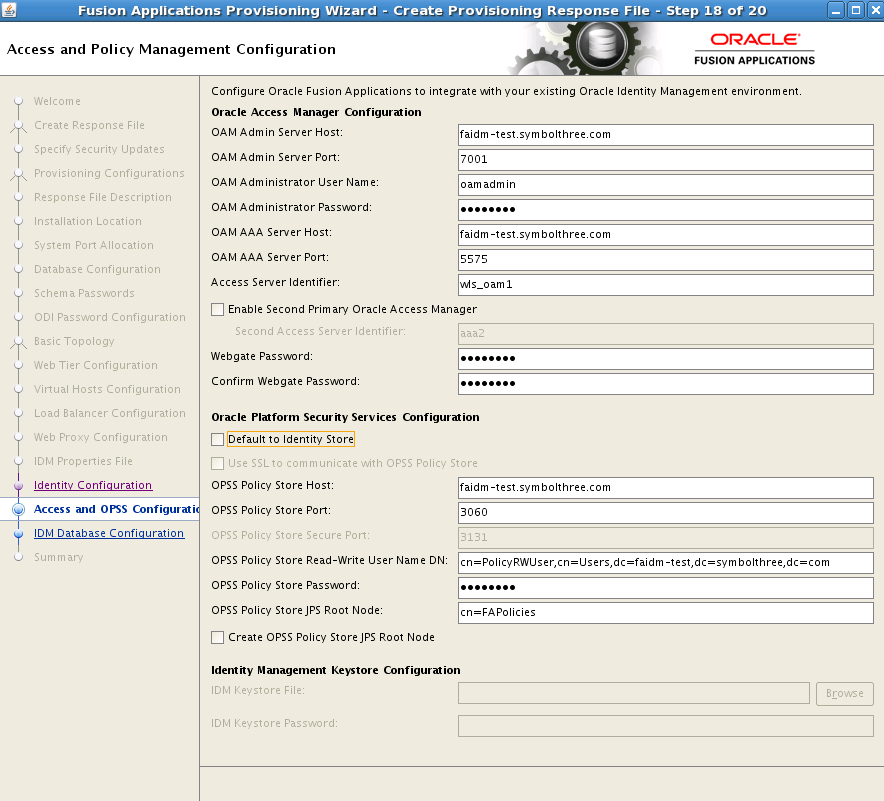The image size is (884, 801).
Task: Click the OAM Administrator User Name field
Action: tap(665, 185)
